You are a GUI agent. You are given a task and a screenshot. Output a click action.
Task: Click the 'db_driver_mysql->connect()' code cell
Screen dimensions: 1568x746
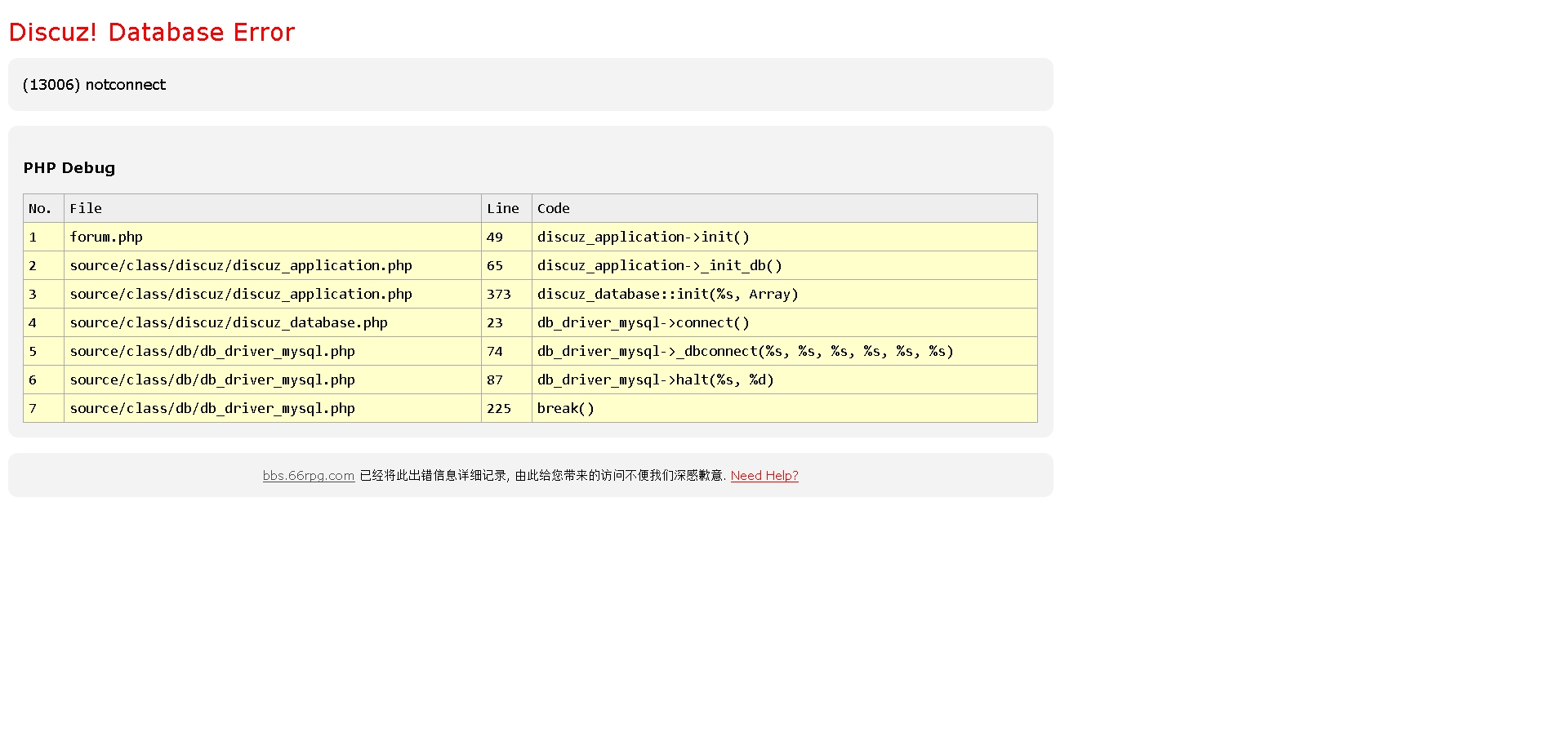tap(785, 322)
